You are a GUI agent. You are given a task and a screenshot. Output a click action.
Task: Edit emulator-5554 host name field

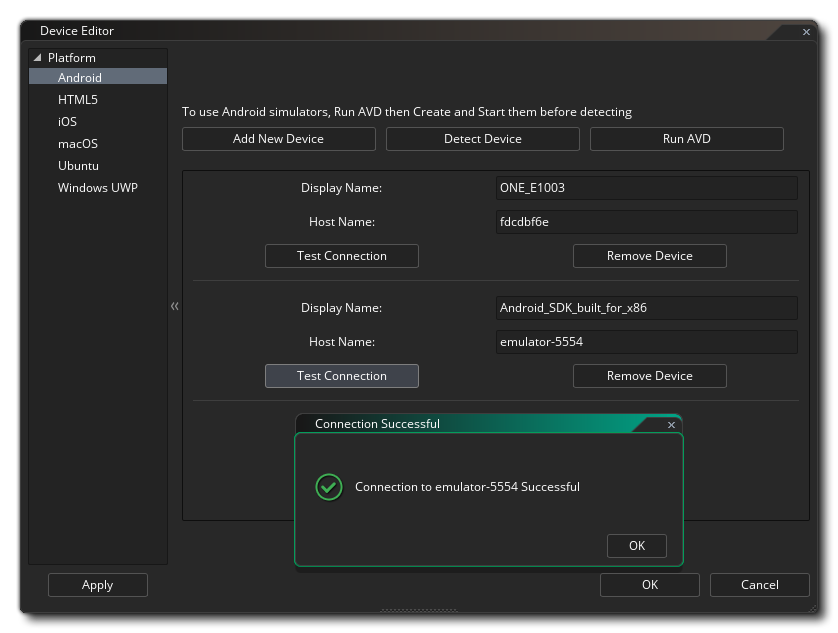647,342
